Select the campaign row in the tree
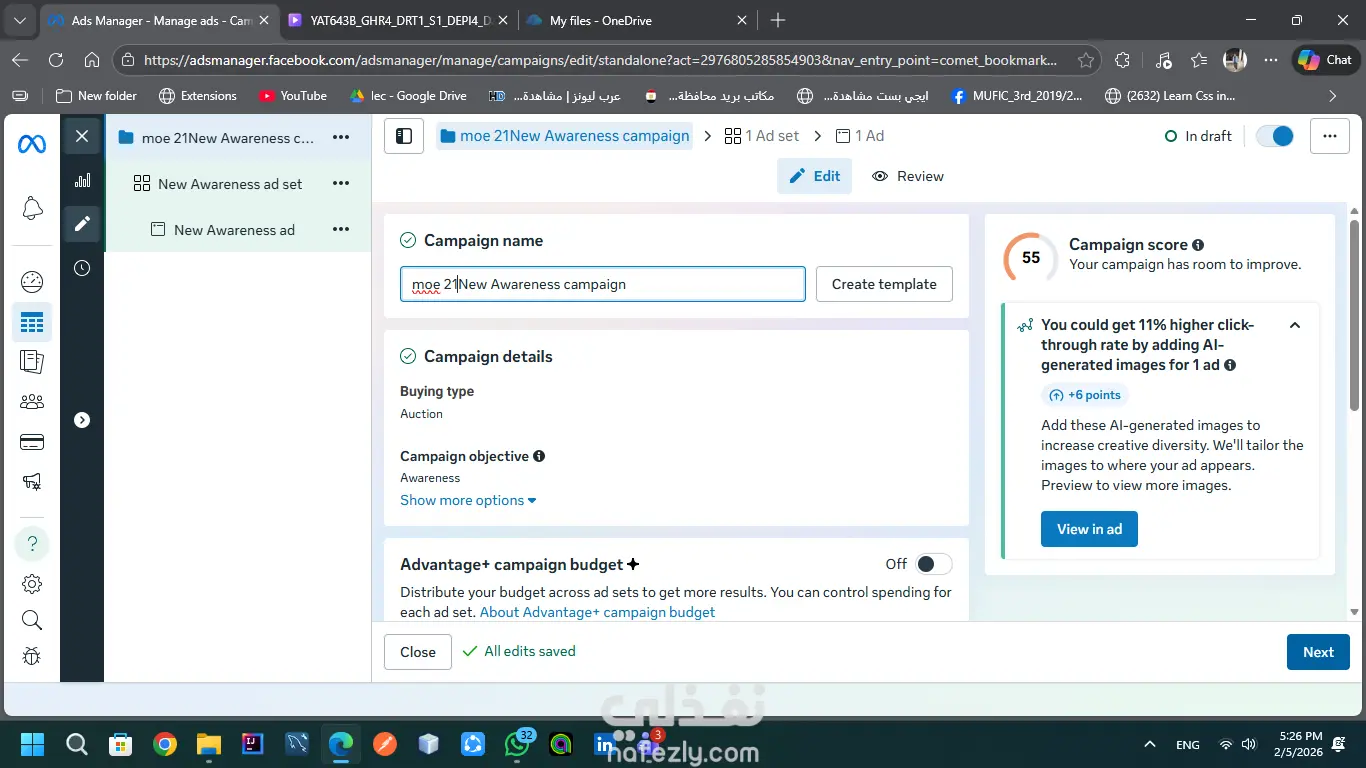 tap(228, 138)
